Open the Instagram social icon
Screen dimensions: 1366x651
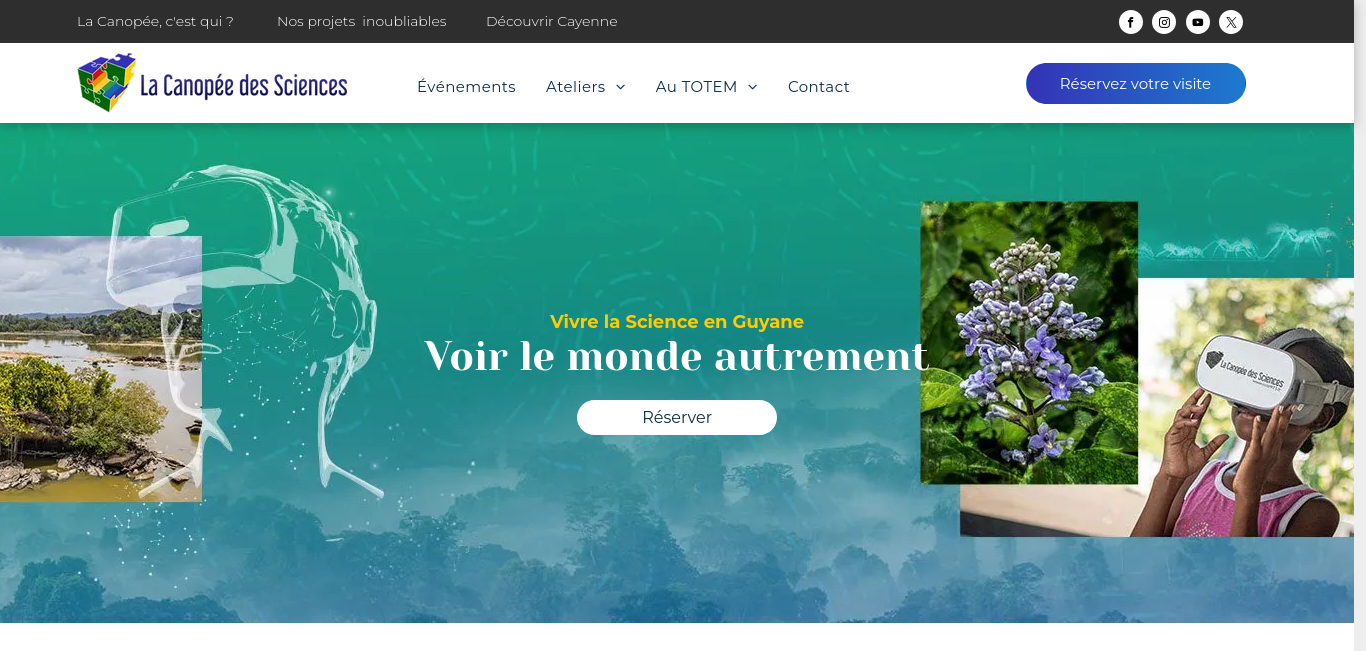click(x=1164, y=22)
